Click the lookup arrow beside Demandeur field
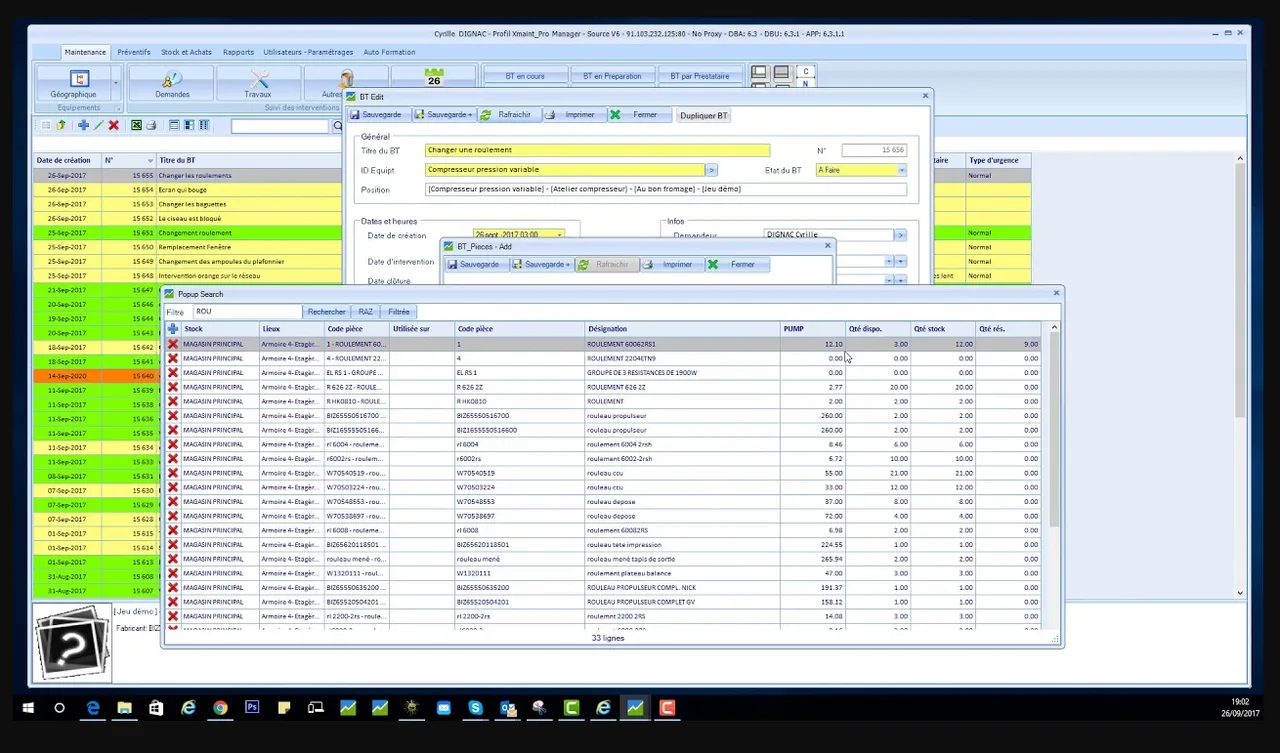This screenshot has height=753, width=1280. (x=900, y=235)
